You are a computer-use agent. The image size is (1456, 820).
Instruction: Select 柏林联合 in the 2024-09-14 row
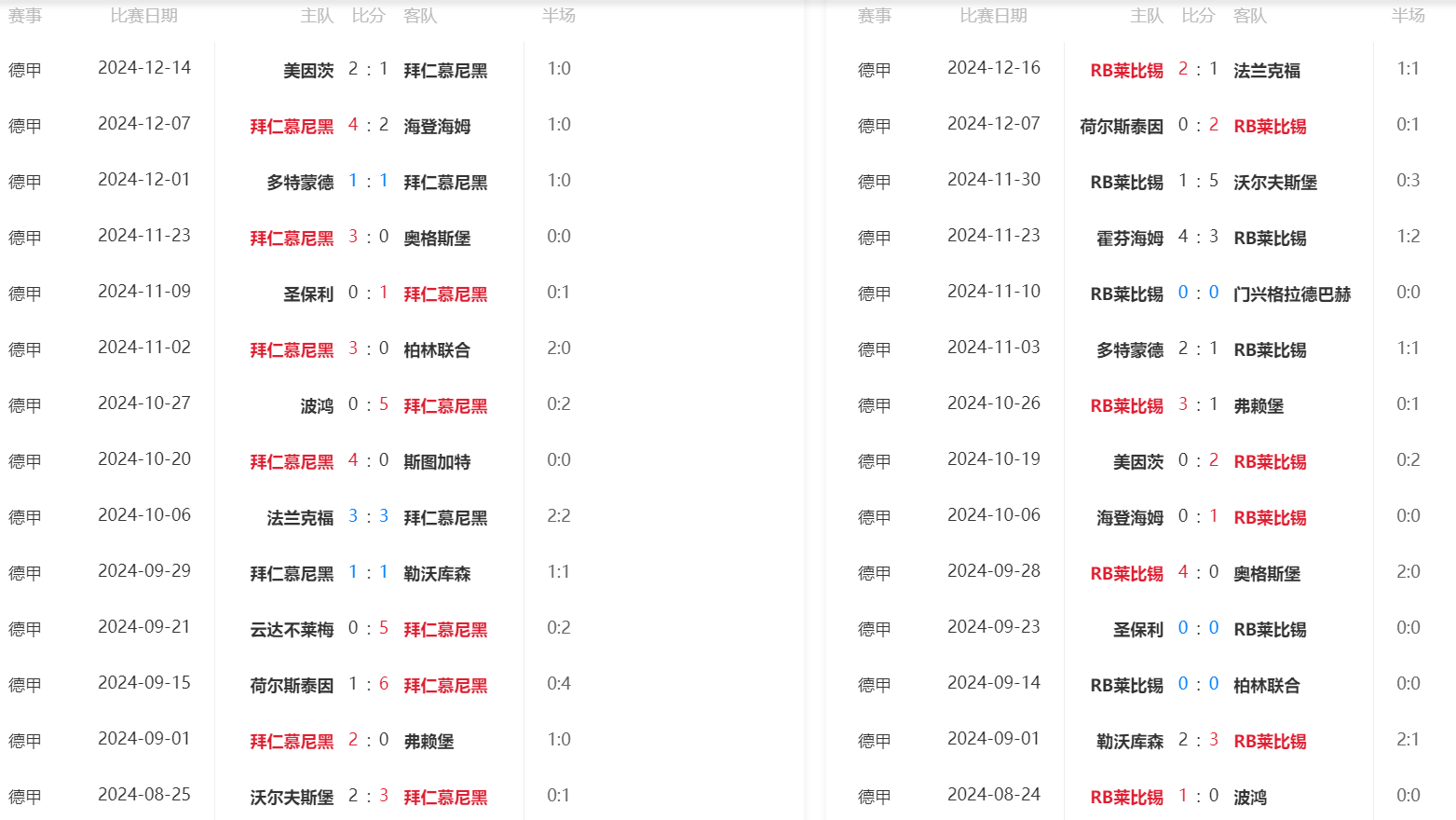(x=1267, y=686)
